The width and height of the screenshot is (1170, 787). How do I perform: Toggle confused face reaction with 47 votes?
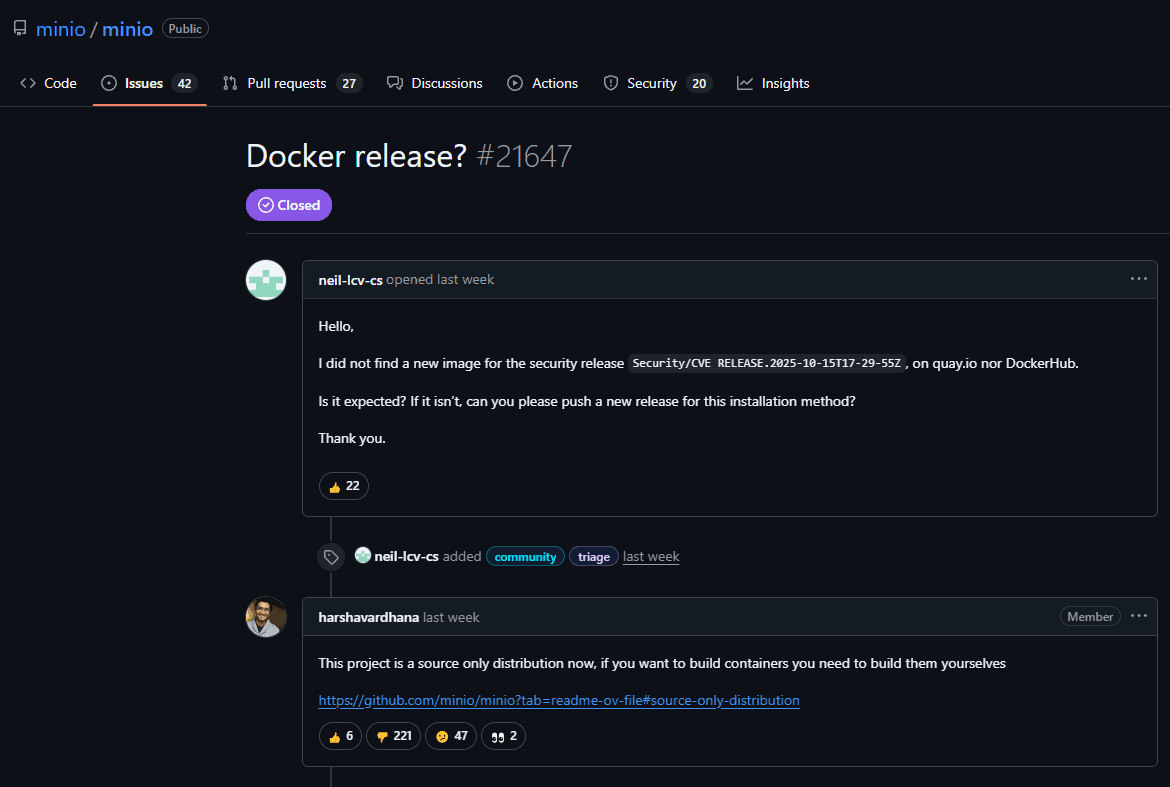pyautogui.click(x=450, y=736)
